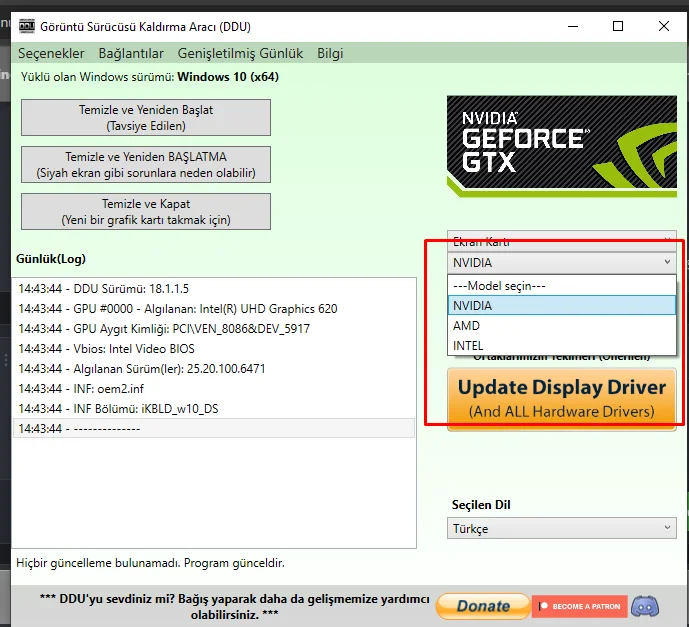Screen dimensions: 689x627
Task: Click the Update Display Driver banner
Action: pyautogui.click(x=562, y=399)
